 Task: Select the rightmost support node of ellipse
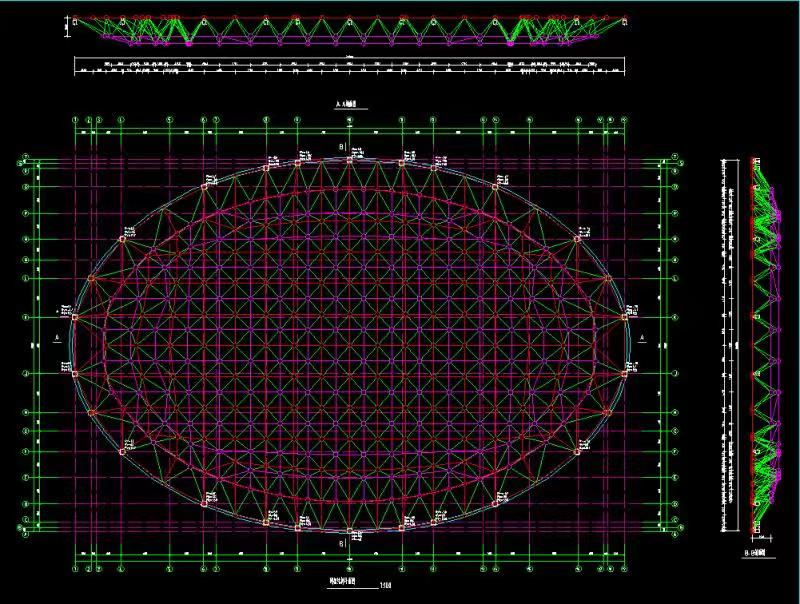pyautogui.click(x=626, y=317)
